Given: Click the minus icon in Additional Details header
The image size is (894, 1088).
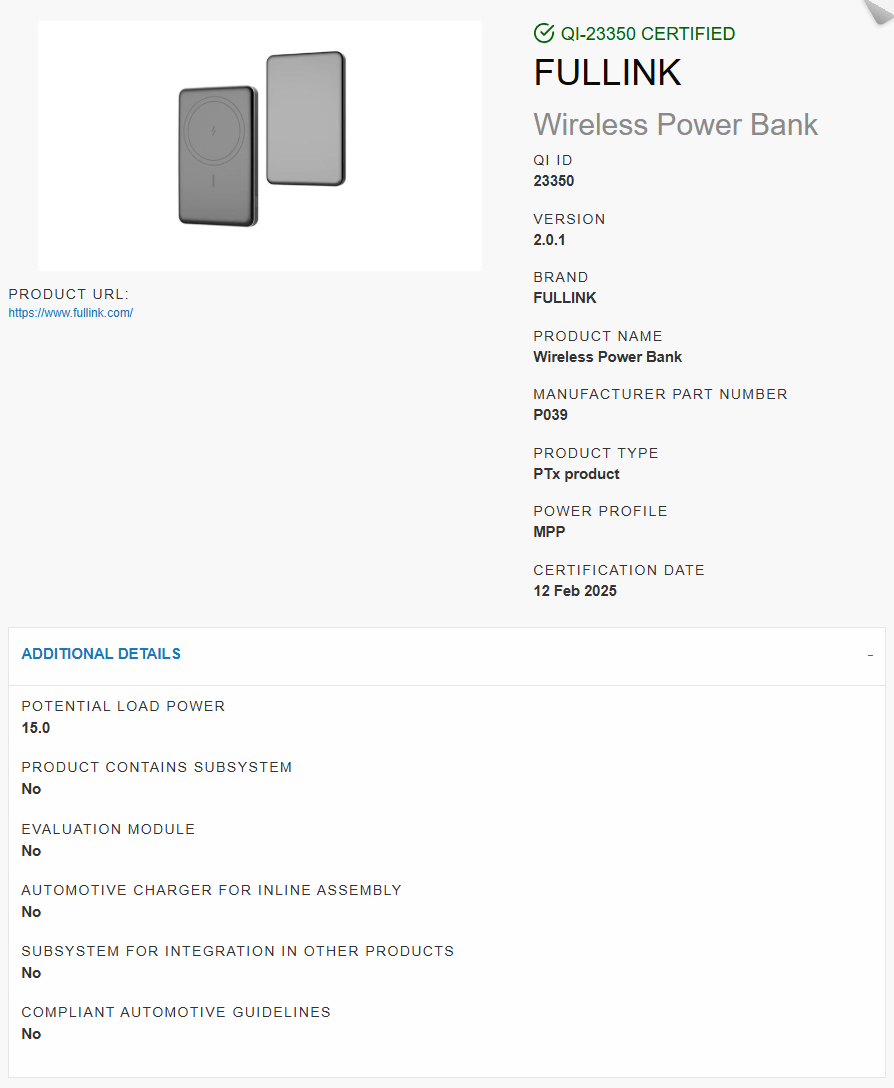Looking at the screenshot, I should click(x=870, y=655).
